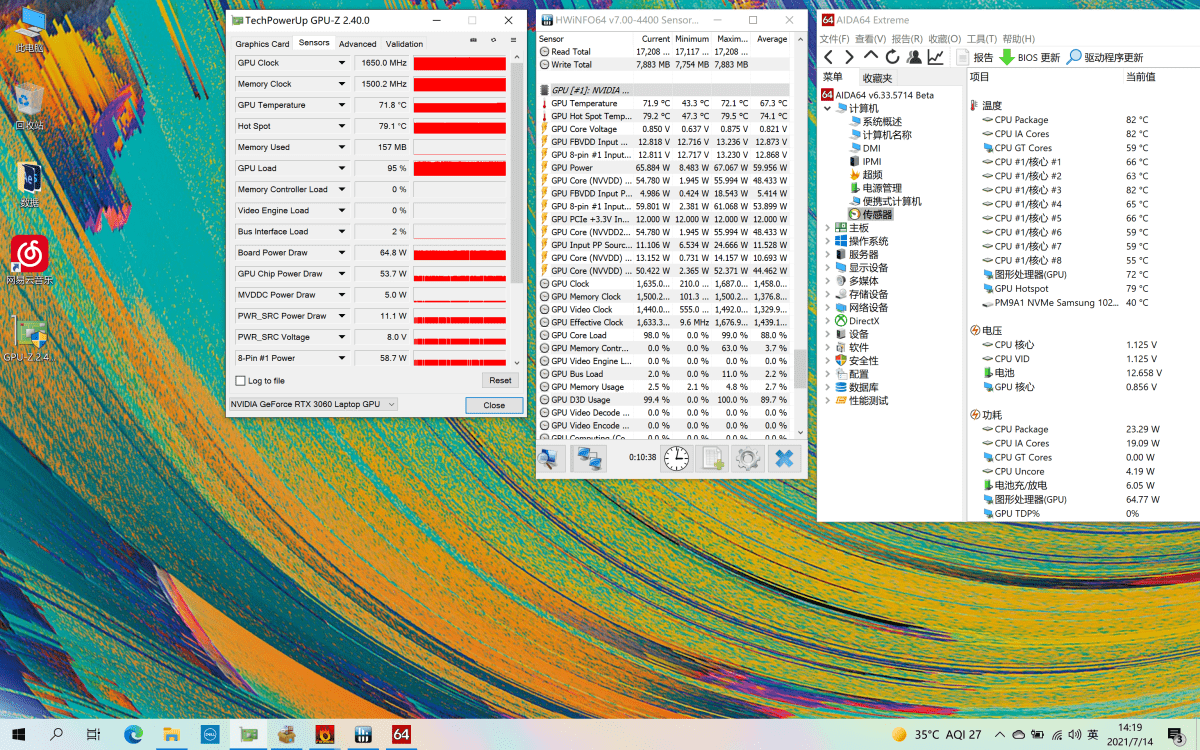This screenshot has width=1200, height=750.
Task: Click AIDA64 back navigation arrow
Action: 828,57
